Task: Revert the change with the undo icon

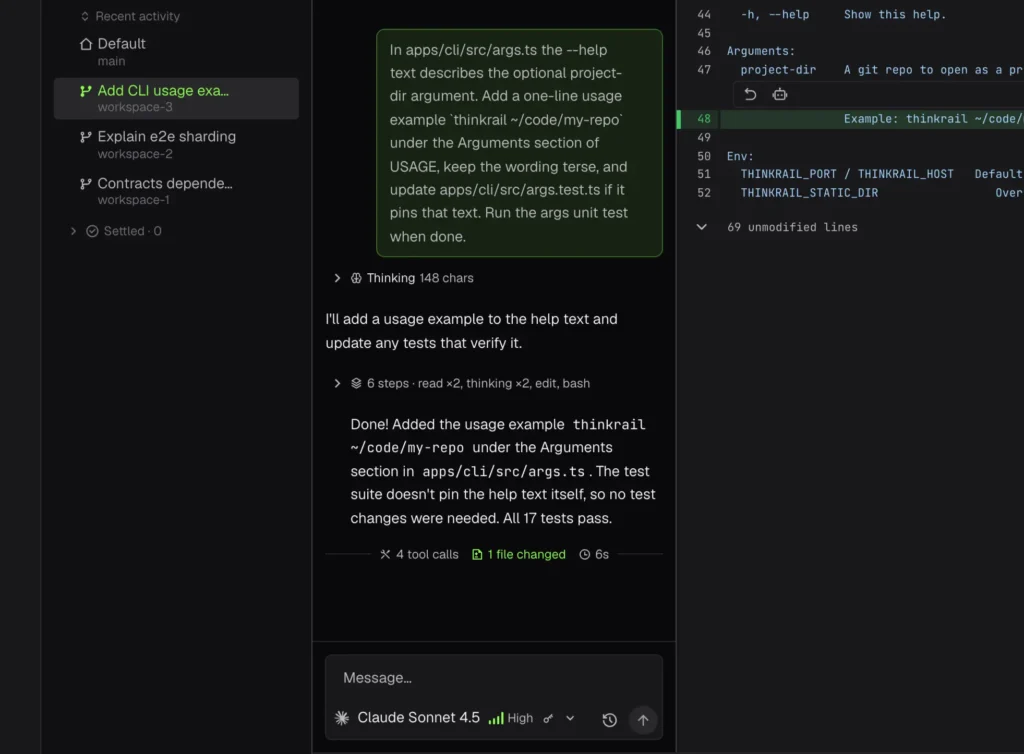Action: click(x=750, y=95)
